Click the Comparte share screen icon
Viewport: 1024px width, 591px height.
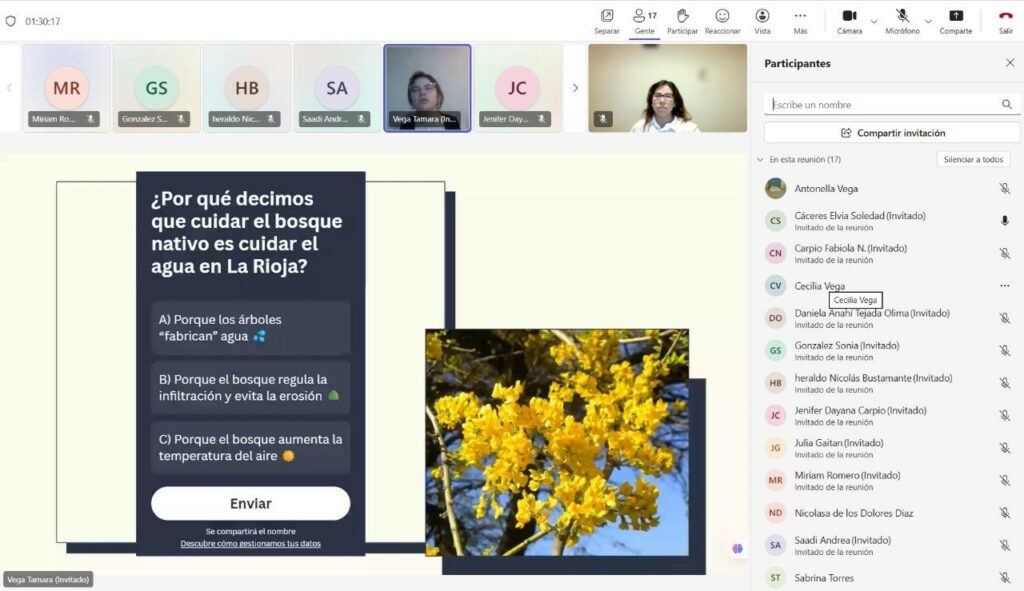tap(955, 17)
